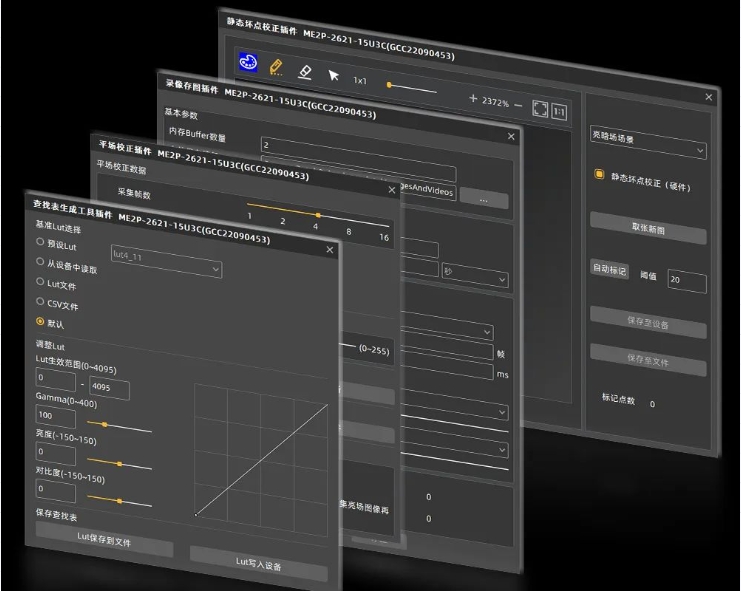The height and width of the screenshot is (591, 741).
Task: Click the 16 tick label on the 采集帧数 slider
Action: pos(384,237)
